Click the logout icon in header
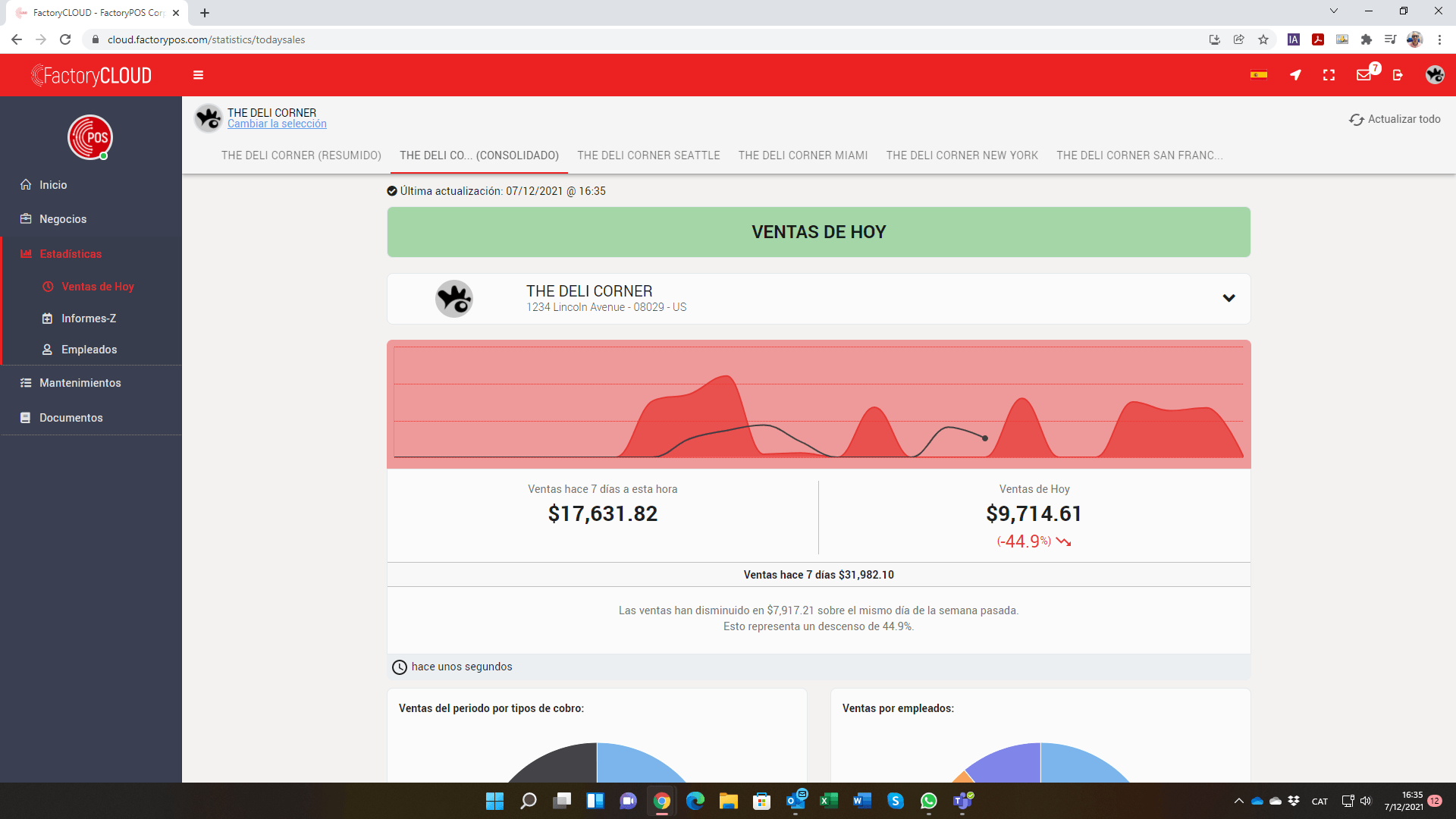This screenshot has height=819, width=1456. coord(1398,75)
